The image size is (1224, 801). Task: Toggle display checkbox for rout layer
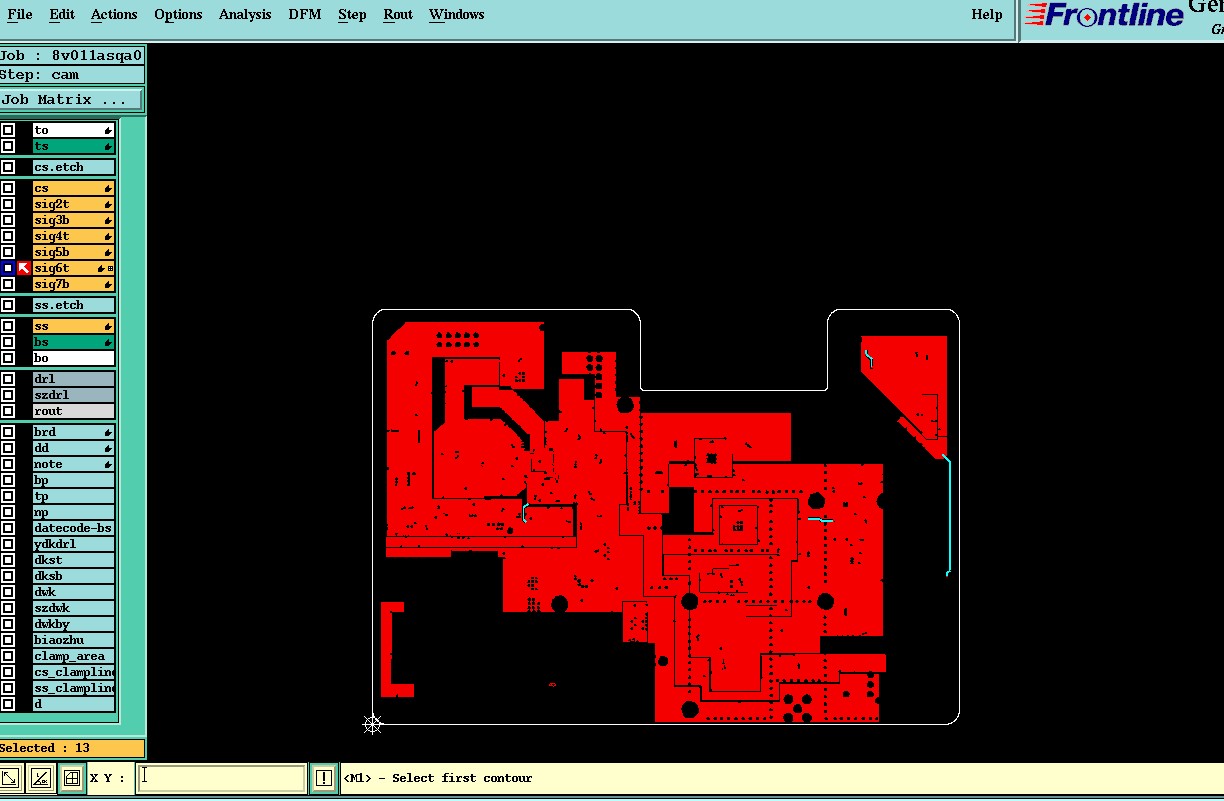click(x=8, y=411)
